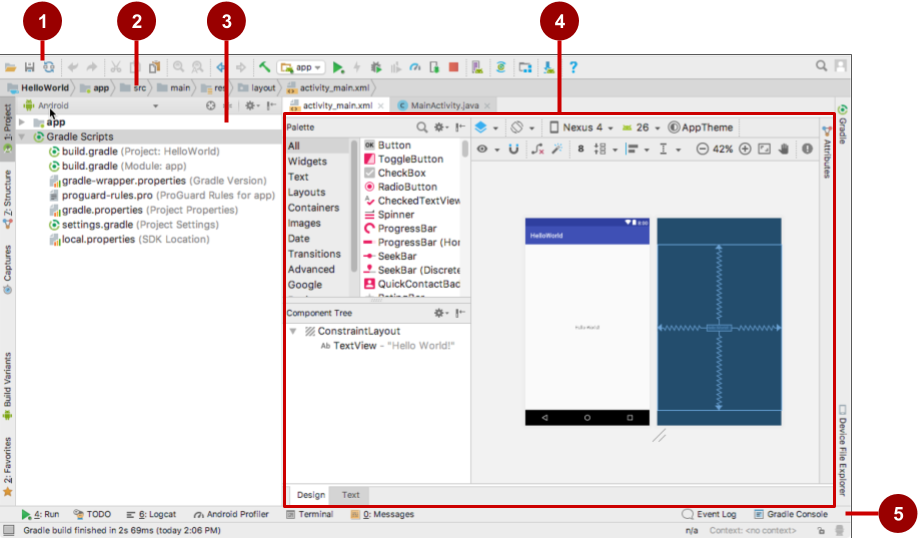This screenshot has width=918, height=538.
Task: Open the Android Profiler gauge icon
Action: (415, 67)
